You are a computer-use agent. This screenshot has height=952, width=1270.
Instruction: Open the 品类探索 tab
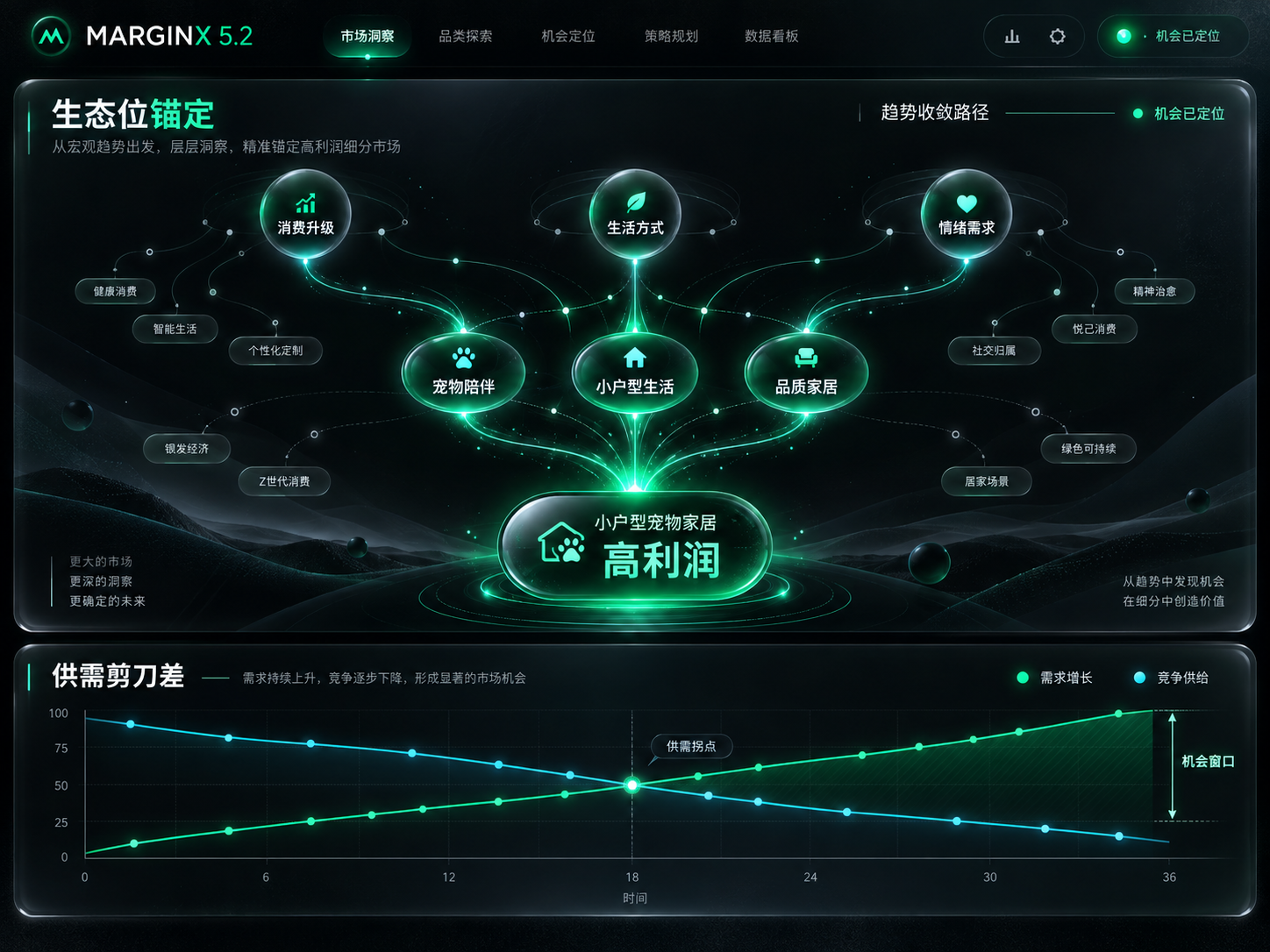click(466, 36)
